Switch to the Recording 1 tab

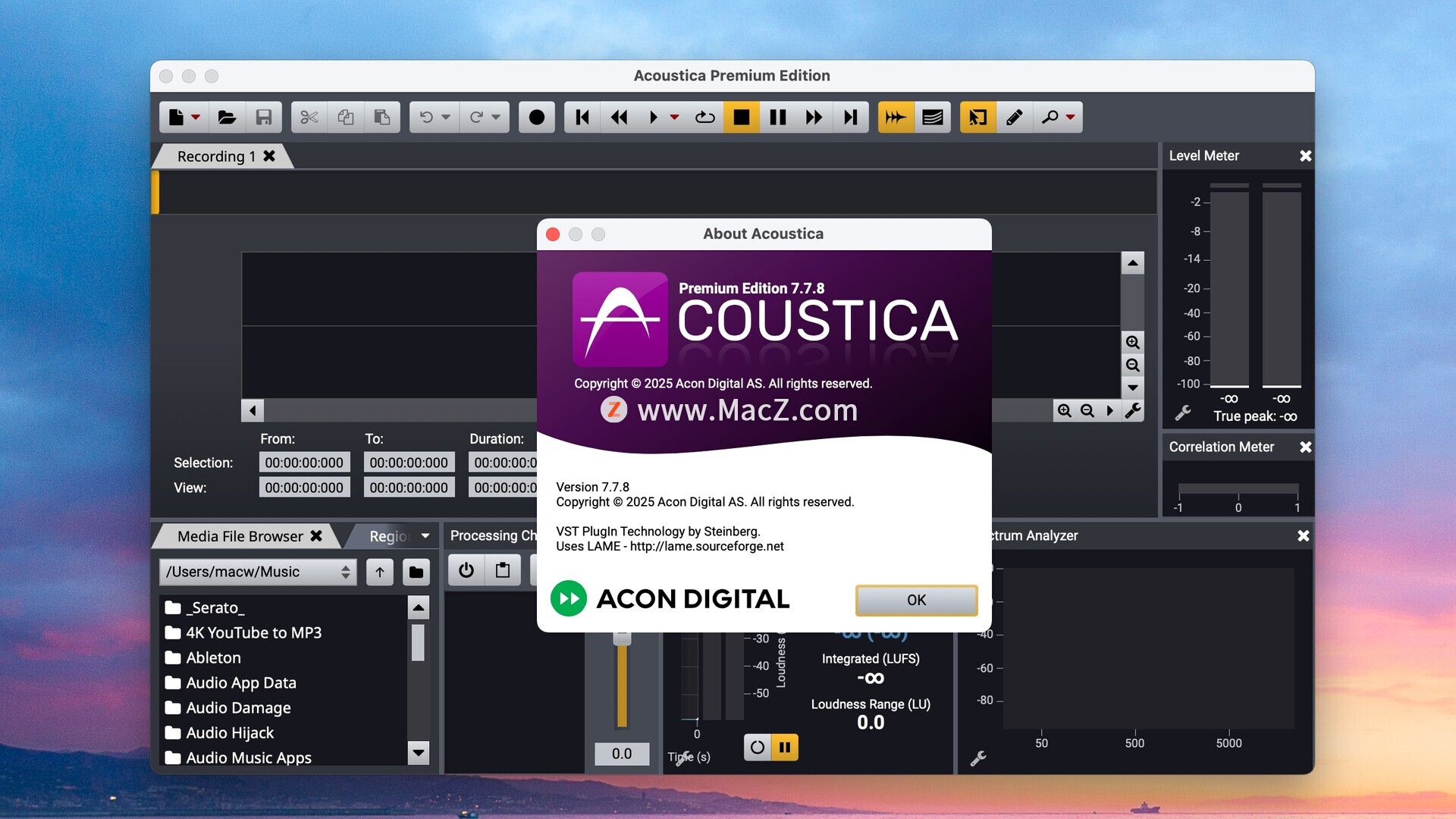tap(216, 156)
